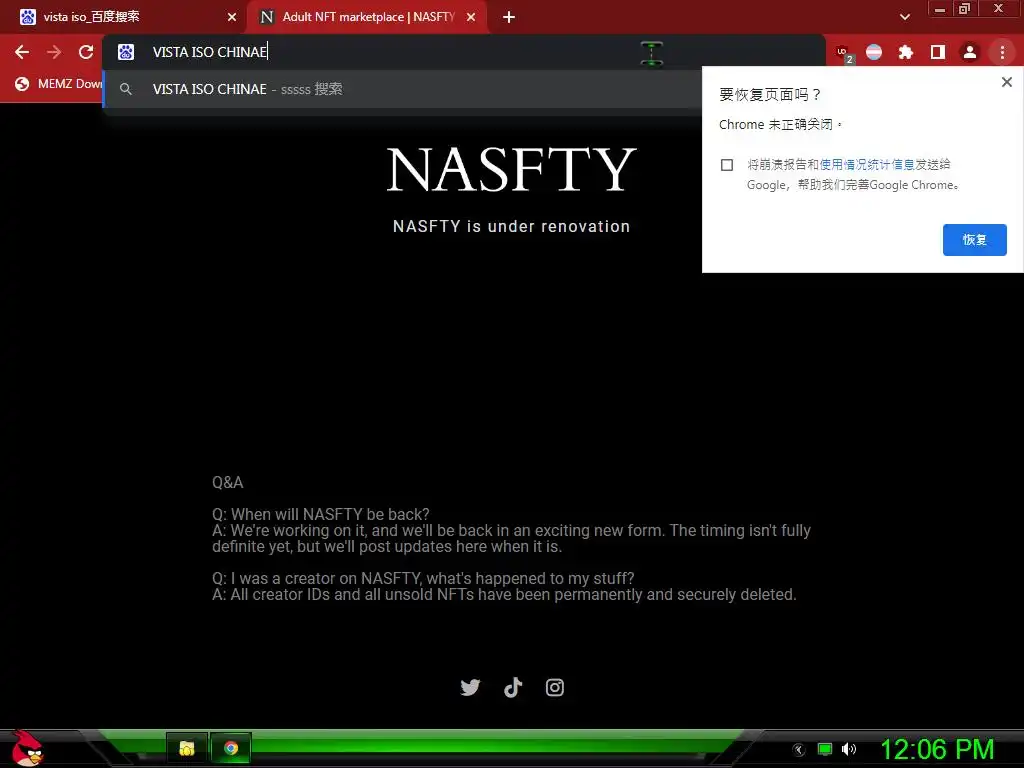Click the address bar text VISTA ISO CHINAE

pos(210,52)
